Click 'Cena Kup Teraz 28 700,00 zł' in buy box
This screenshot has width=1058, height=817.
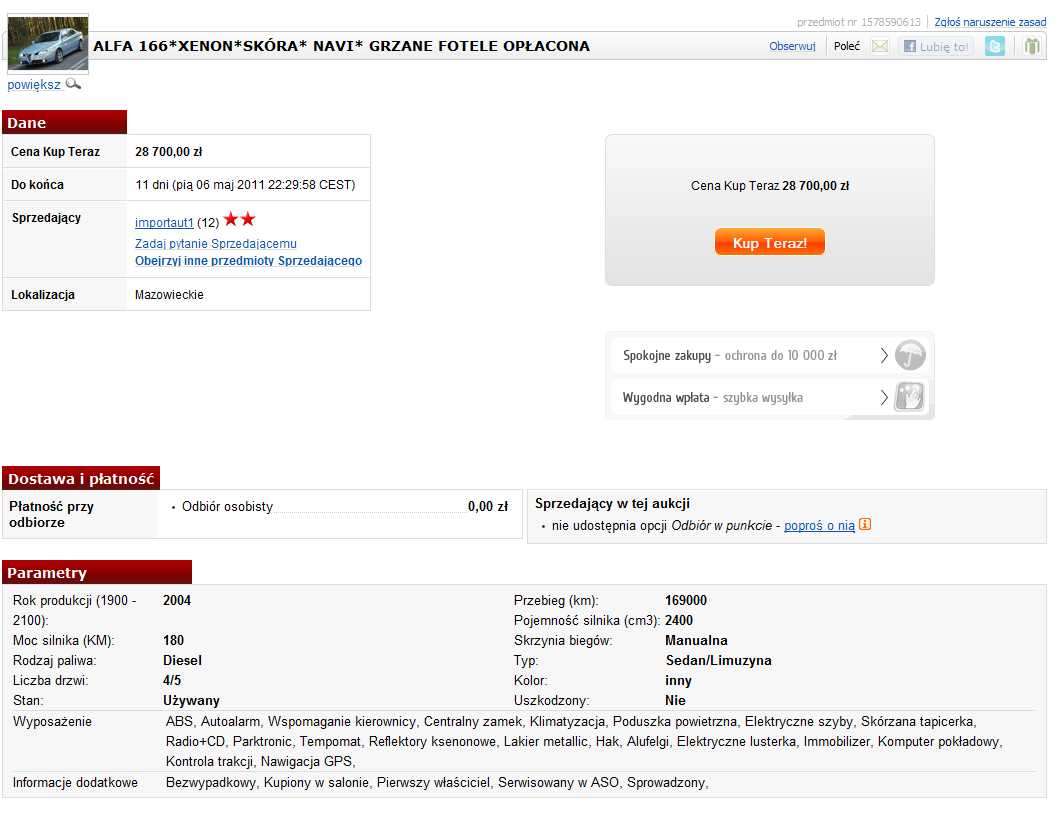coord(770,186)
